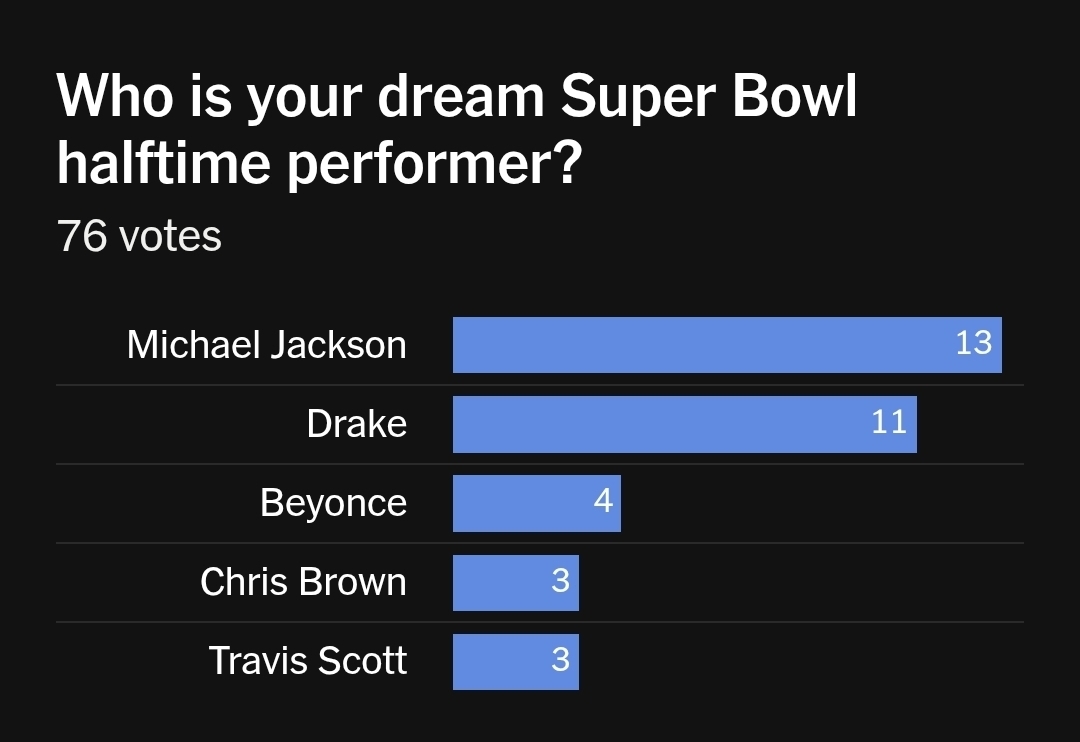Select the Beyonce vote bar
Screen dimensions: 1080x742
pyautogui.click(x=520, y=503)
